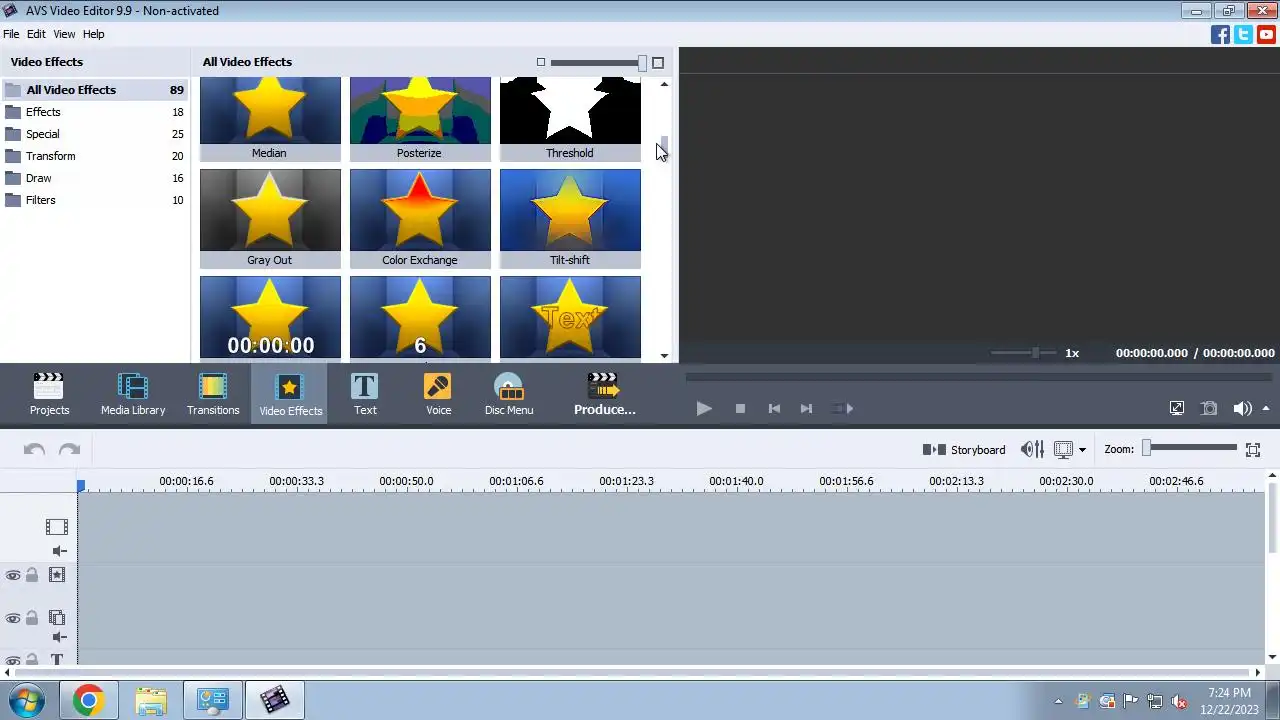This screenshot has width=1280, height=720.
Task: Click the Undo arrow in timeline toolbar
Action: tap(35, 450)
